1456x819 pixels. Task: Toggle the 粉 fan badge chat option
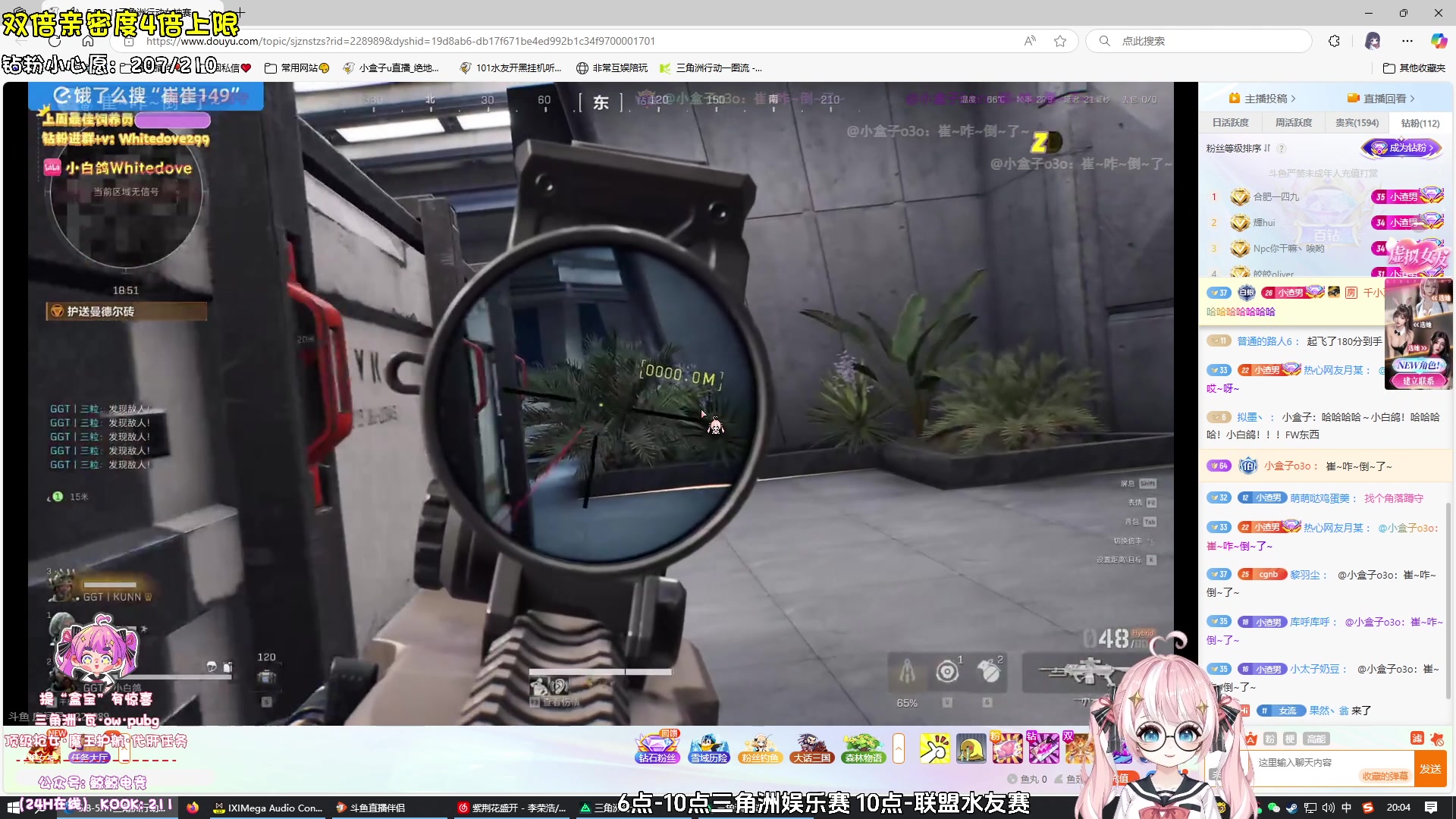1270,739
